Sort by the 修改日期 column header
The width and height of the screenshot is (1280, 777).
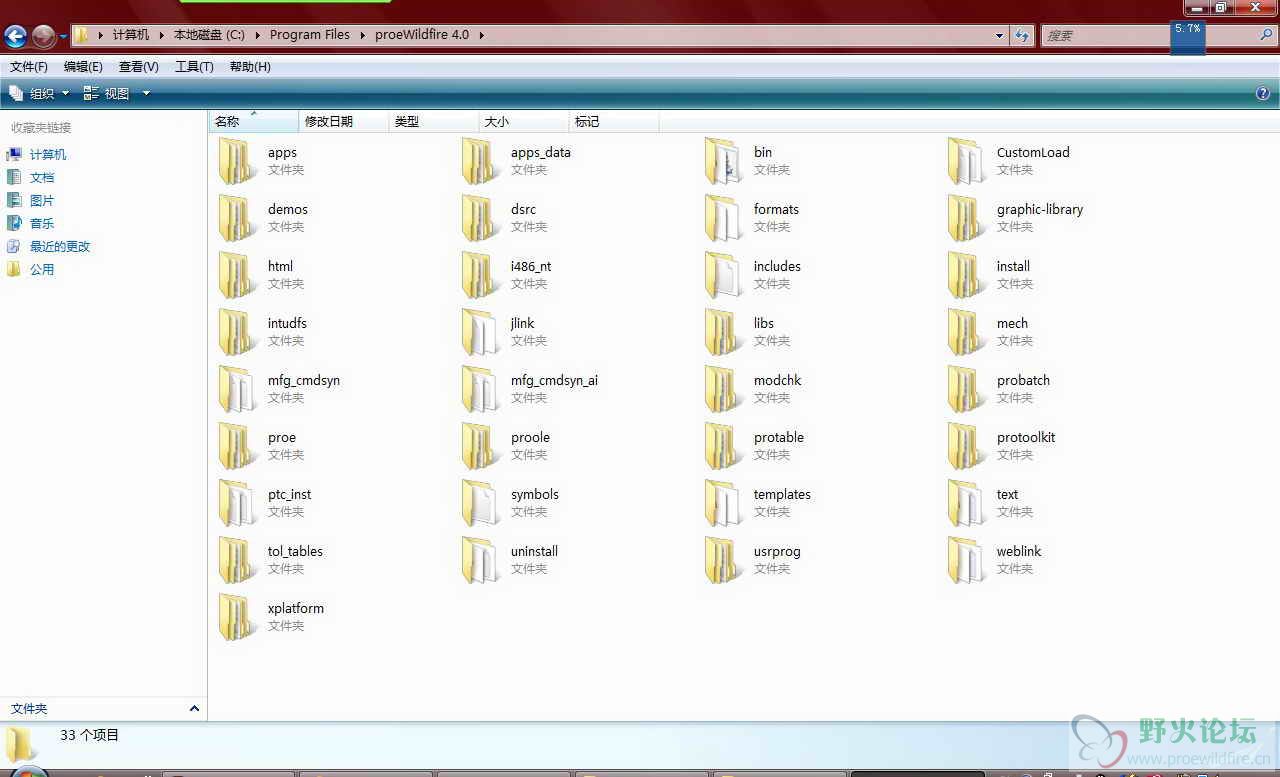click(x=344, y=121)
